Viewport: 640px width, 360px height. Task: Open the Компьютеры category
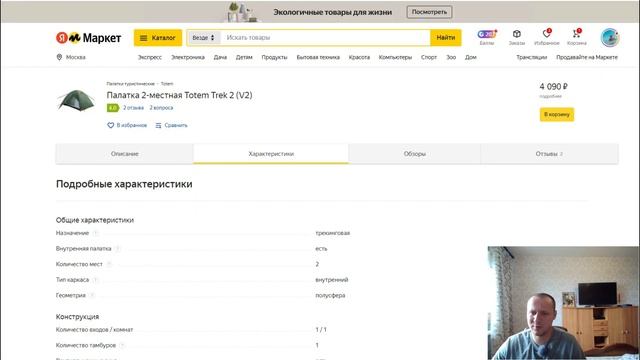[x=395, y=57]
